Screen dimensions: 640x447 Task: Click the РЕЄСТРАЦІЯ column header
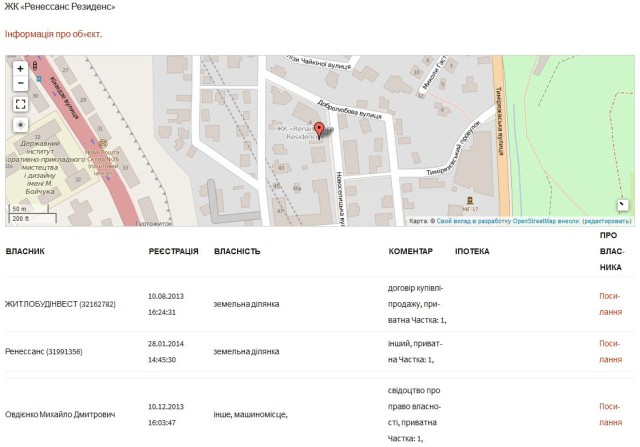pos(173,252)
